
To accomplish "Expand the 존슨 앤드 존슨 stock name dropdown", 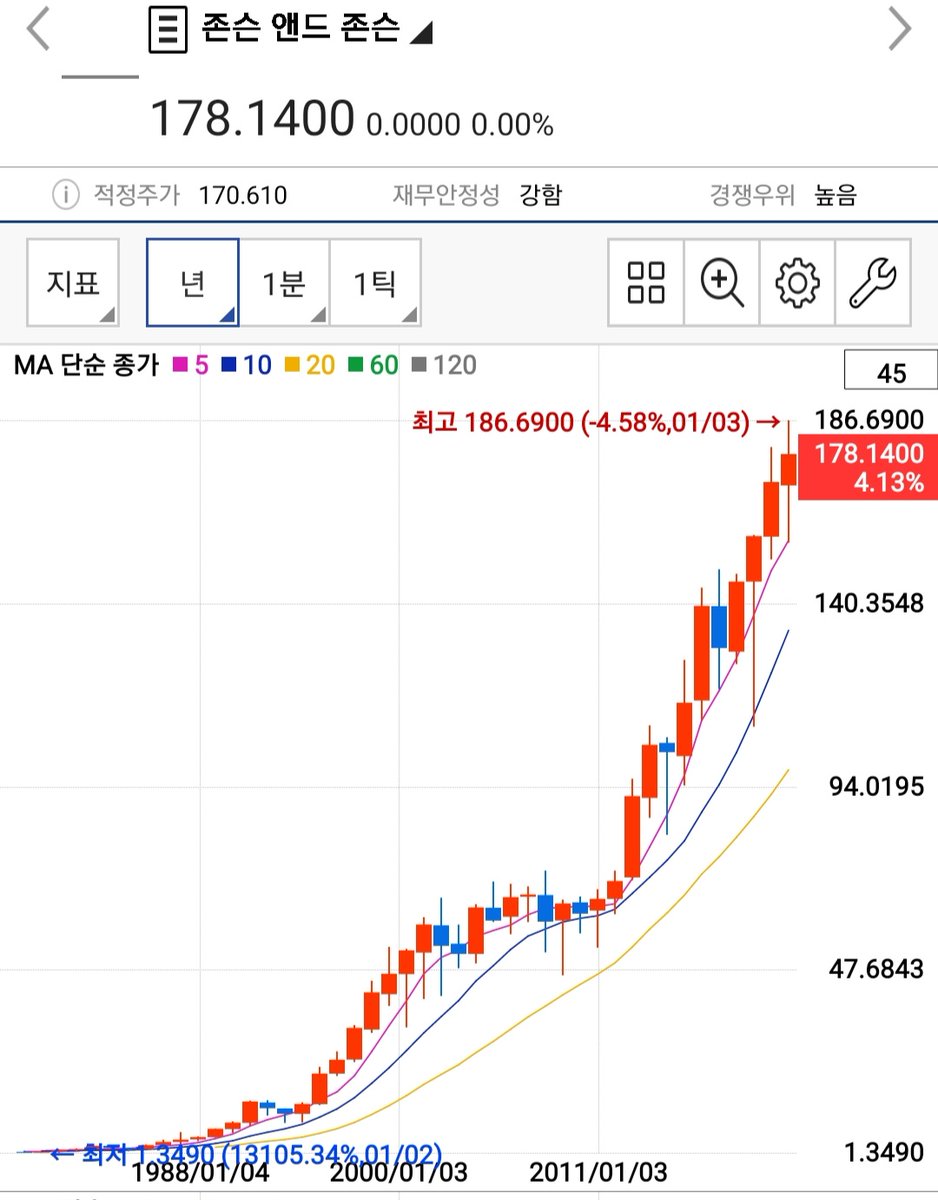I will coord(317,29).
